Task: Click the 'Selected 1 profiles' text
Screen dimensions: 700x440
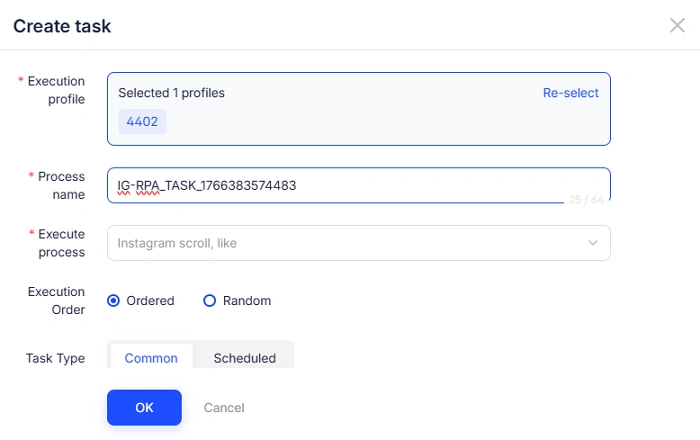Action: (x=171, y=93)
